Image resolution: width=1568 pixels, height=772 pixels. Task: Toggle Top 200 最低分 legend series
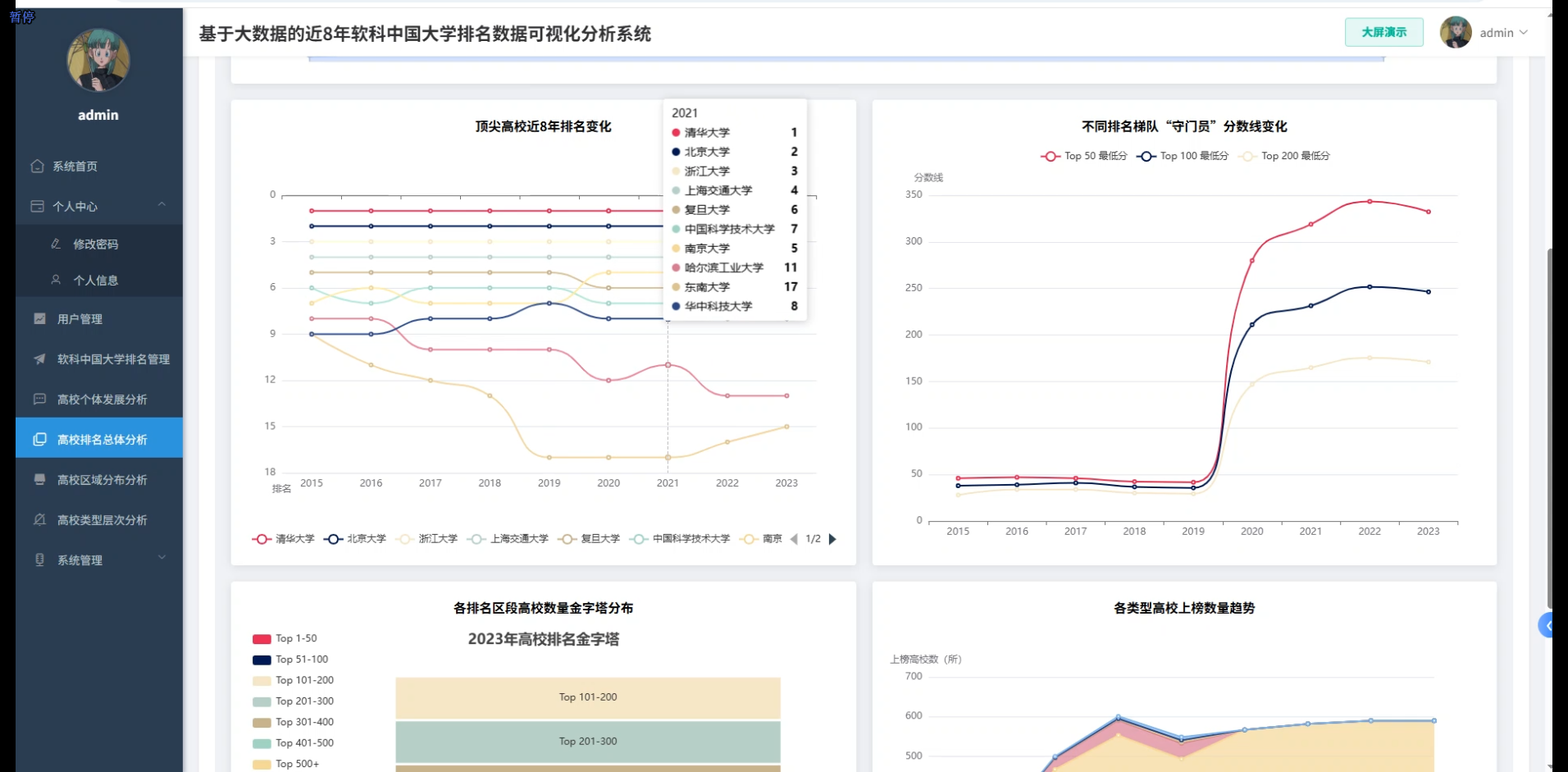(1285, 156)
